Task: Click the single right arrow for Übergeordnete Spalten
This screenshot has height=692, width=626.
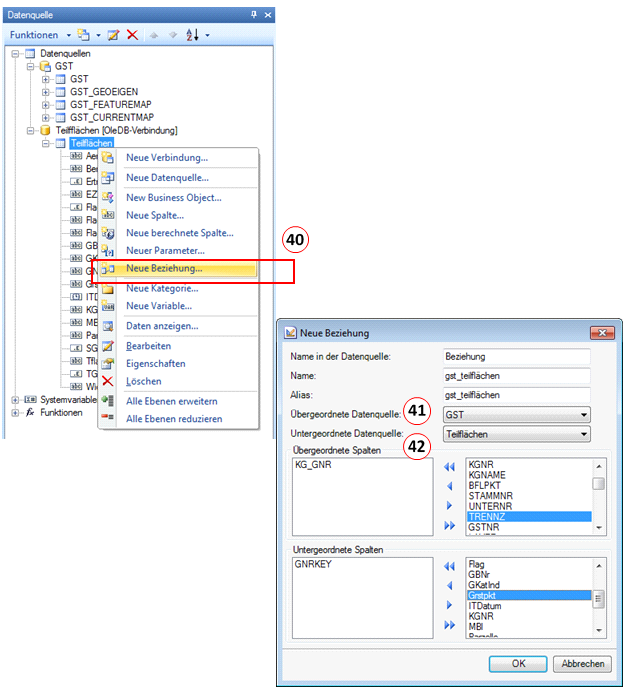Action: pyautogui.click(x=449, y=506)
